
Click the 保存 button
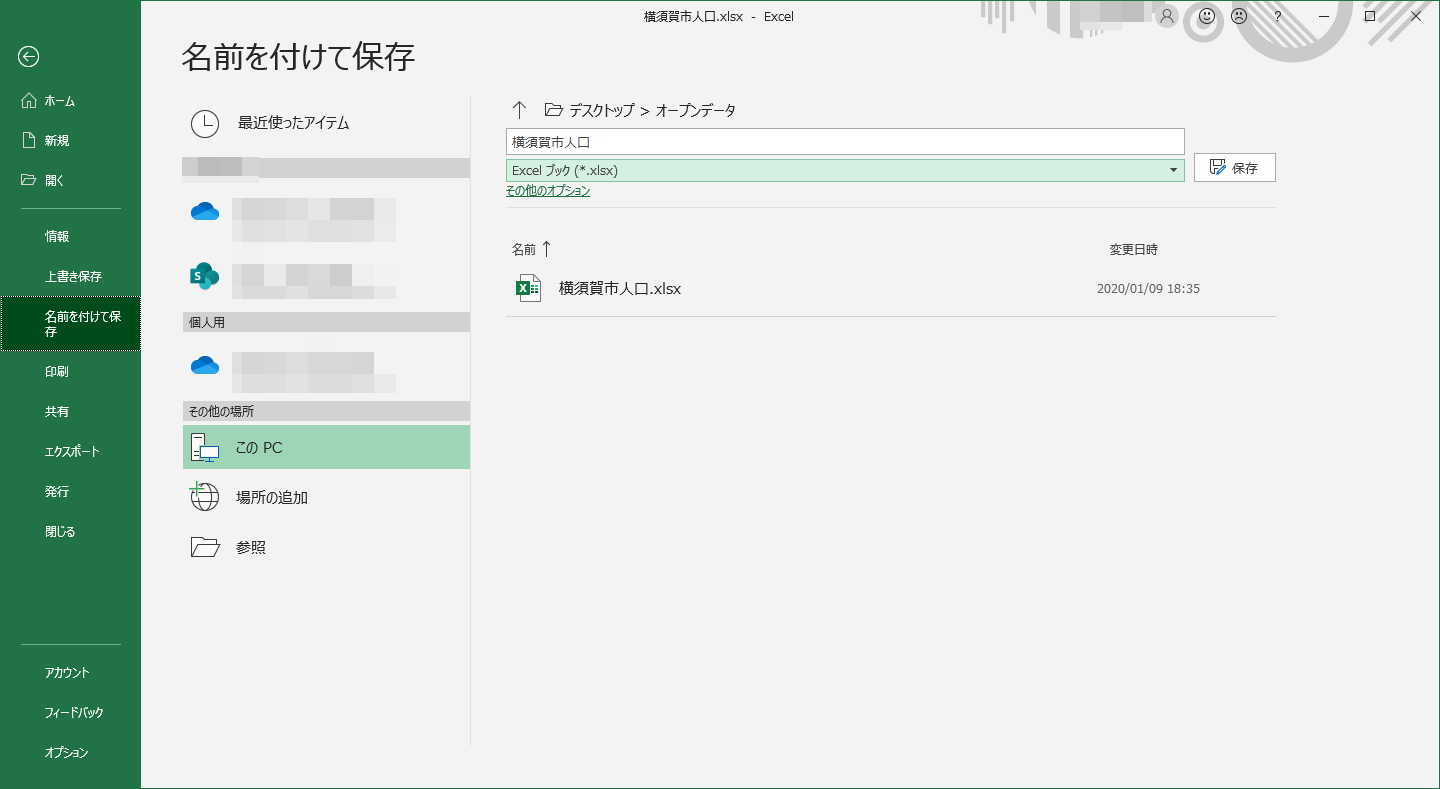coord(1234,168)
